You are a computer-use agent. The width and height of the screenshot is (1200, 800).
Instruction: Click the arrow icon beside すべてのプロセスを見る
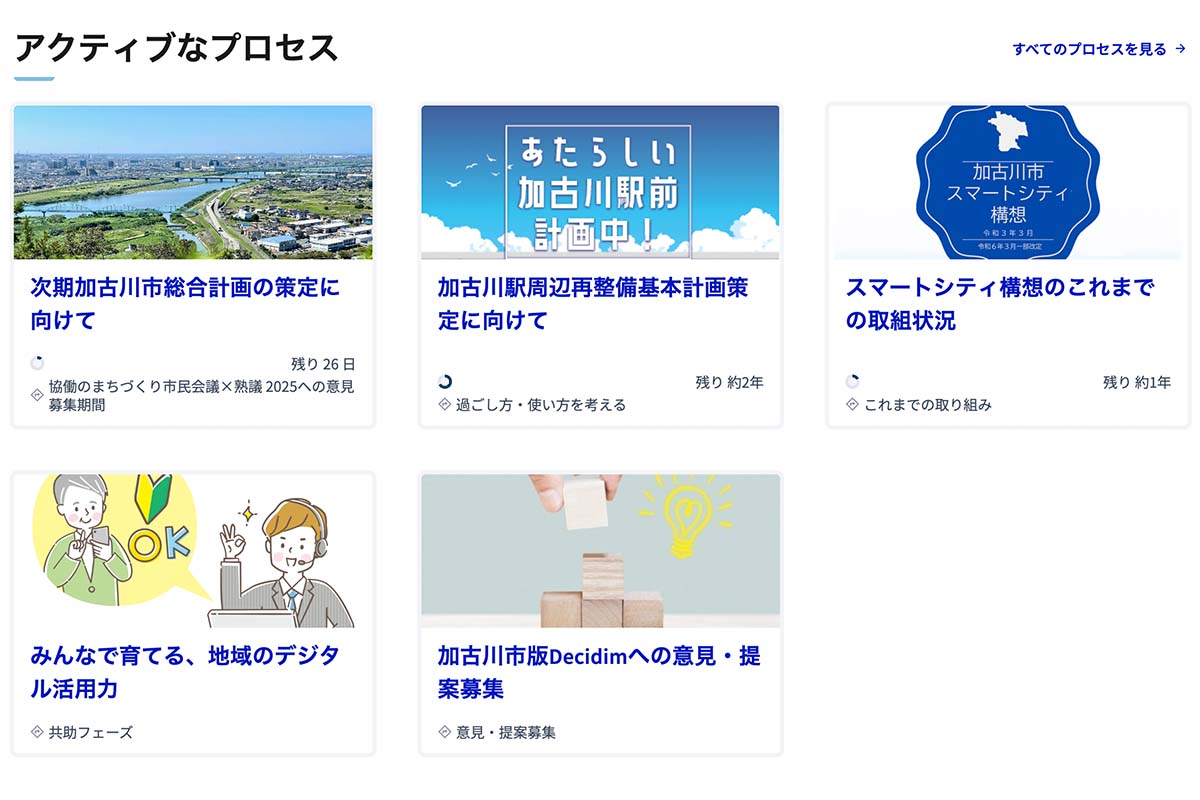click(1181, 49)
